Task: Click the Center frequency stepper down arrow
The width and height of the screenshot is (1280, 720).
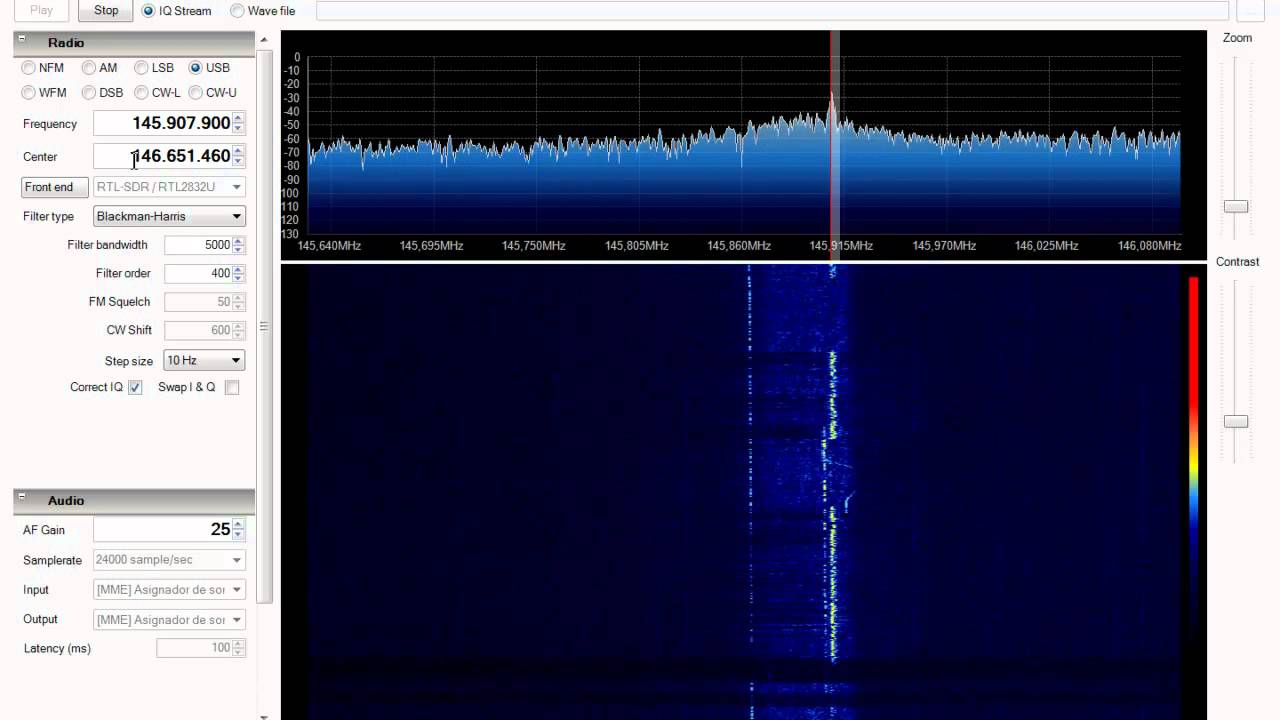Action: click(x=238, y=162)
